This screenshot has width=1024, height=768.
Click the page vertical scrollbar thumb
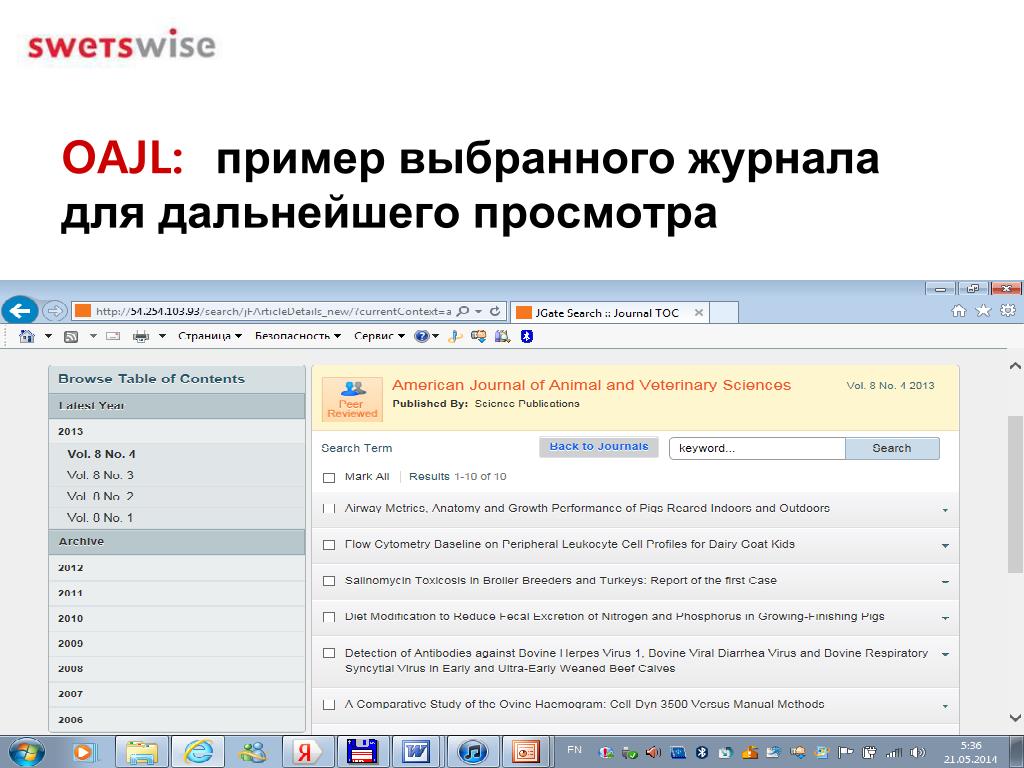1016,495
